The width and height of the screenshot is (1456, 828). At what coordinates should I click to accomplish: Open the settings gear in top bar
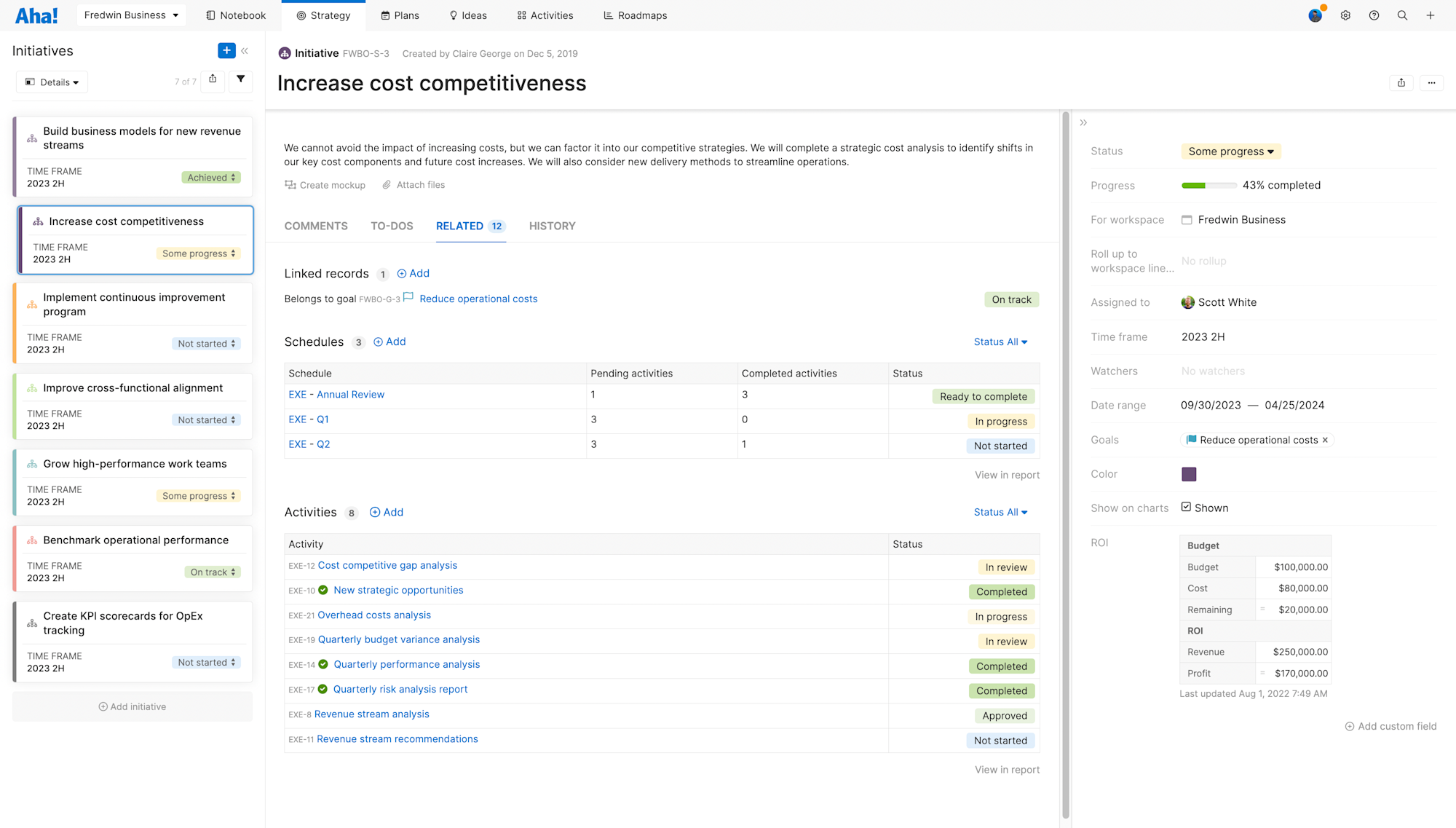pos(1345,15)
